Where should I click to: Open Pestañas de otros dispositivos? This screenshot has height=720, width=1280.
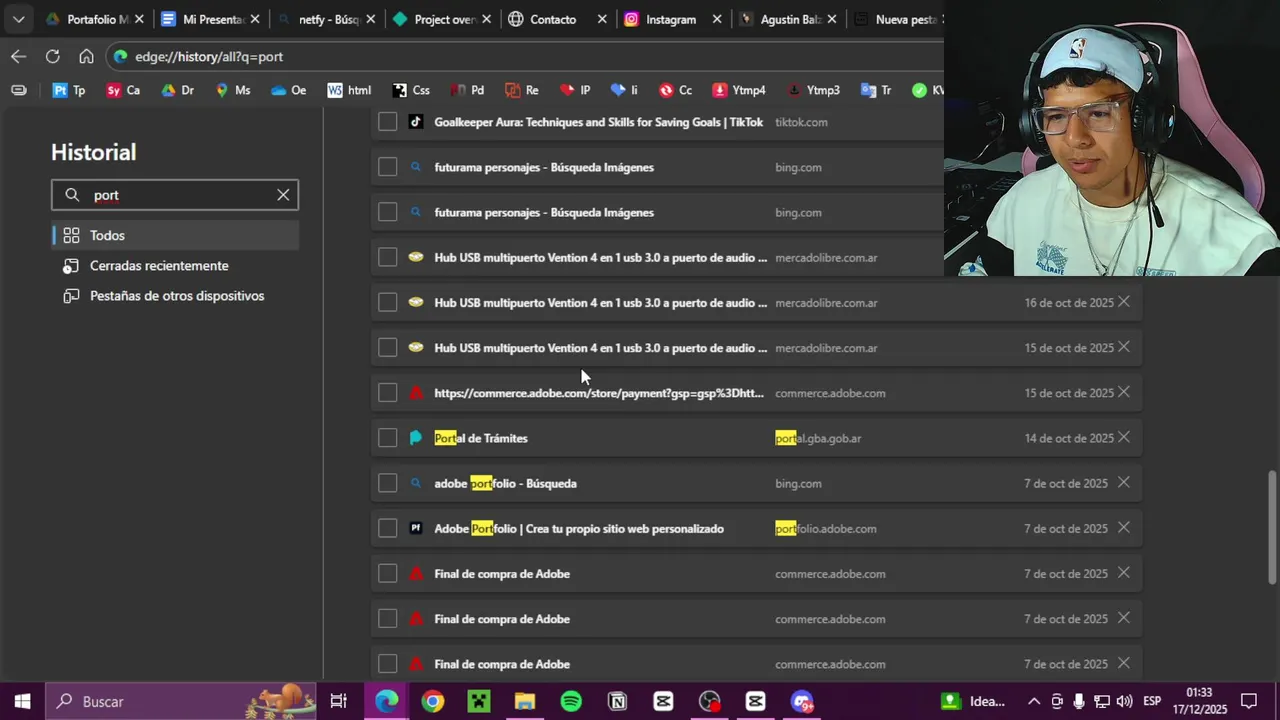[x=175, y=296]
